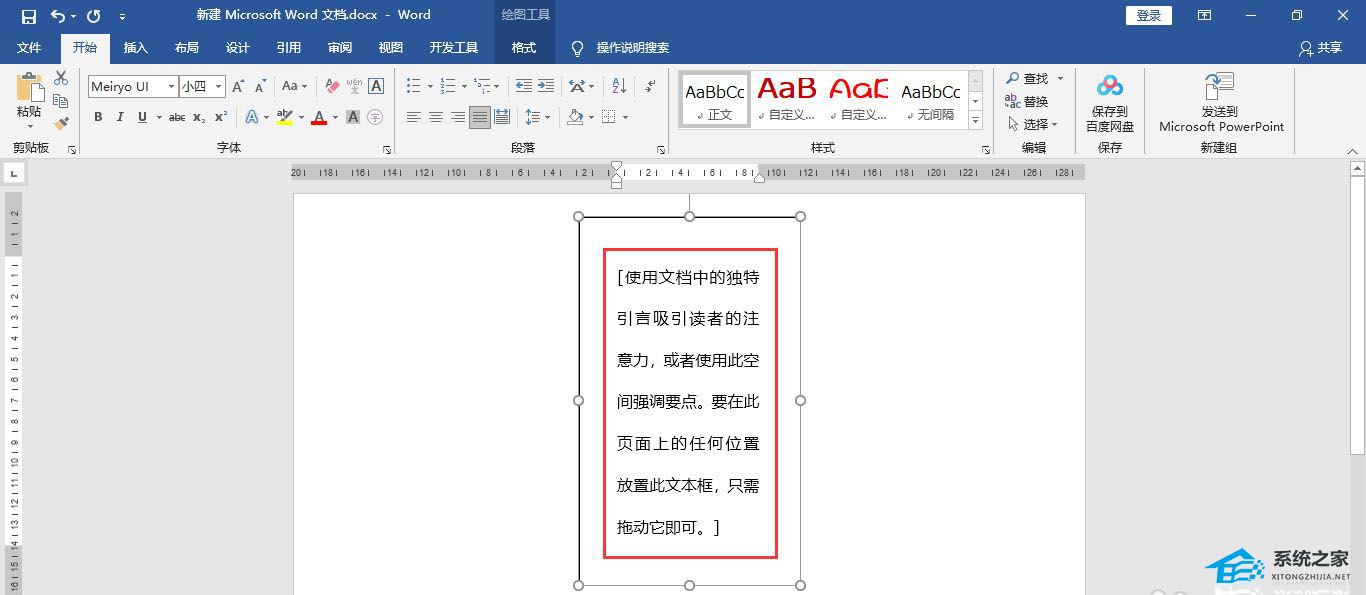Expand the text effects A dropdown arrow
This screenshot has width=1366, height=595.
point(266,117)
